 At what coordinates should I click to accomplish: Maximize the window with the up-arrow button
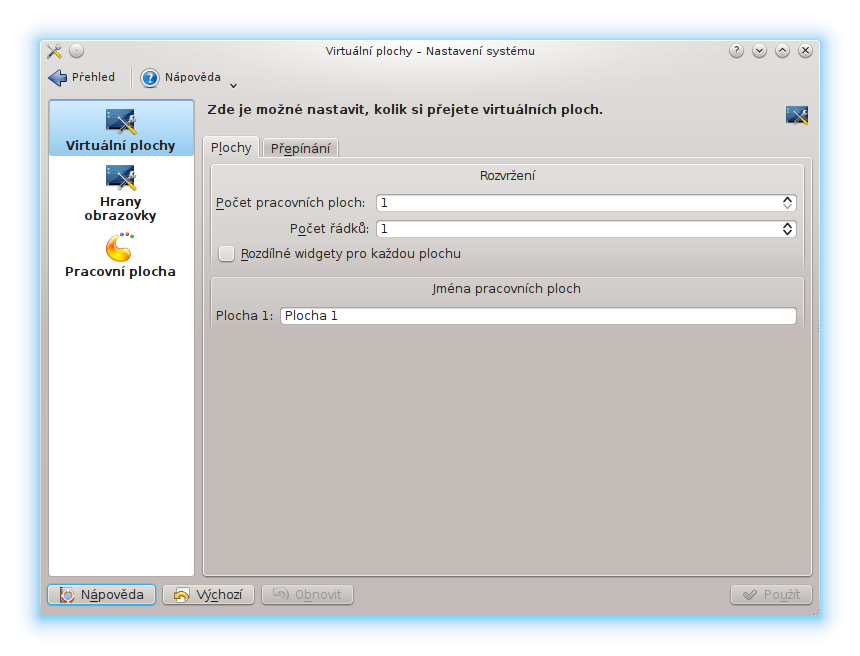783,51
